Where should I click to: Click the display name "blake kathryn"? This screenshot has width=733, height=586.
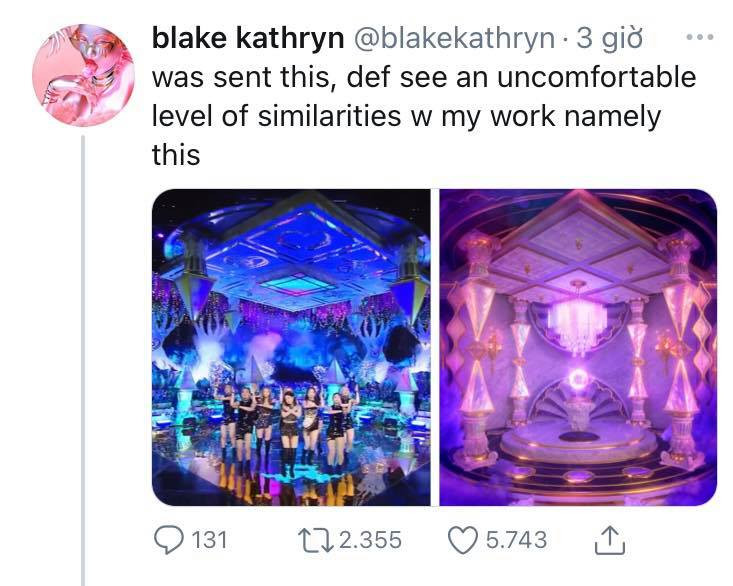pyautogui.click(x=244, y=38)
